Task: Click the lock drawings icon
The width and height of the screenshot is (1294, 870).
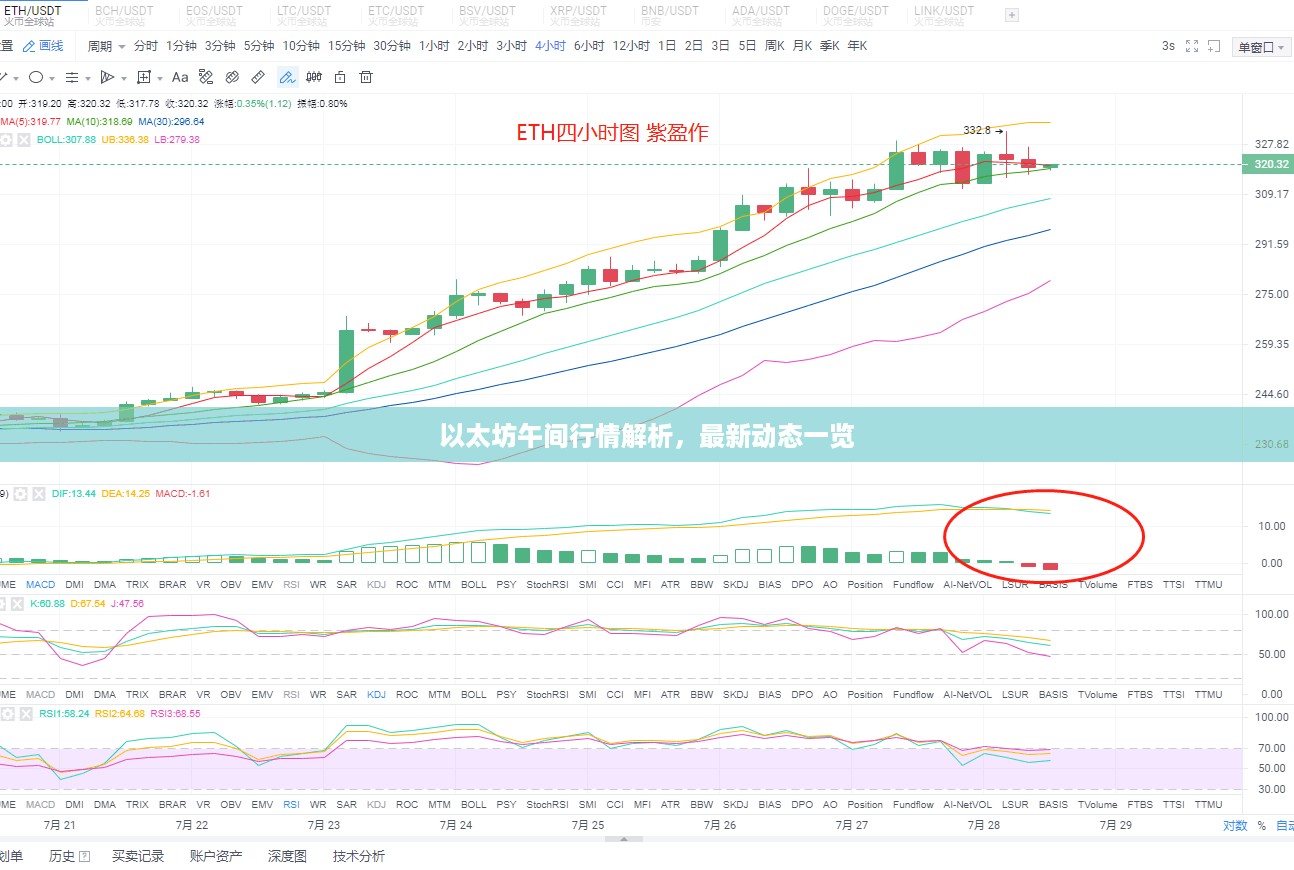Action: [x=340, y=77]
